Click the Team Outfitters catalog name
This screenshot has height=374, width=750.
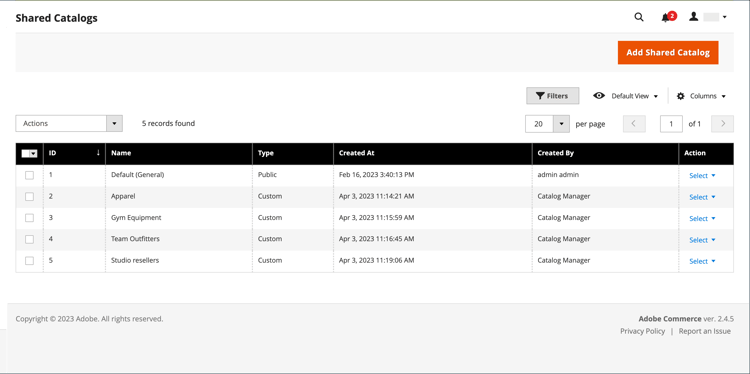tap(135, 239)
